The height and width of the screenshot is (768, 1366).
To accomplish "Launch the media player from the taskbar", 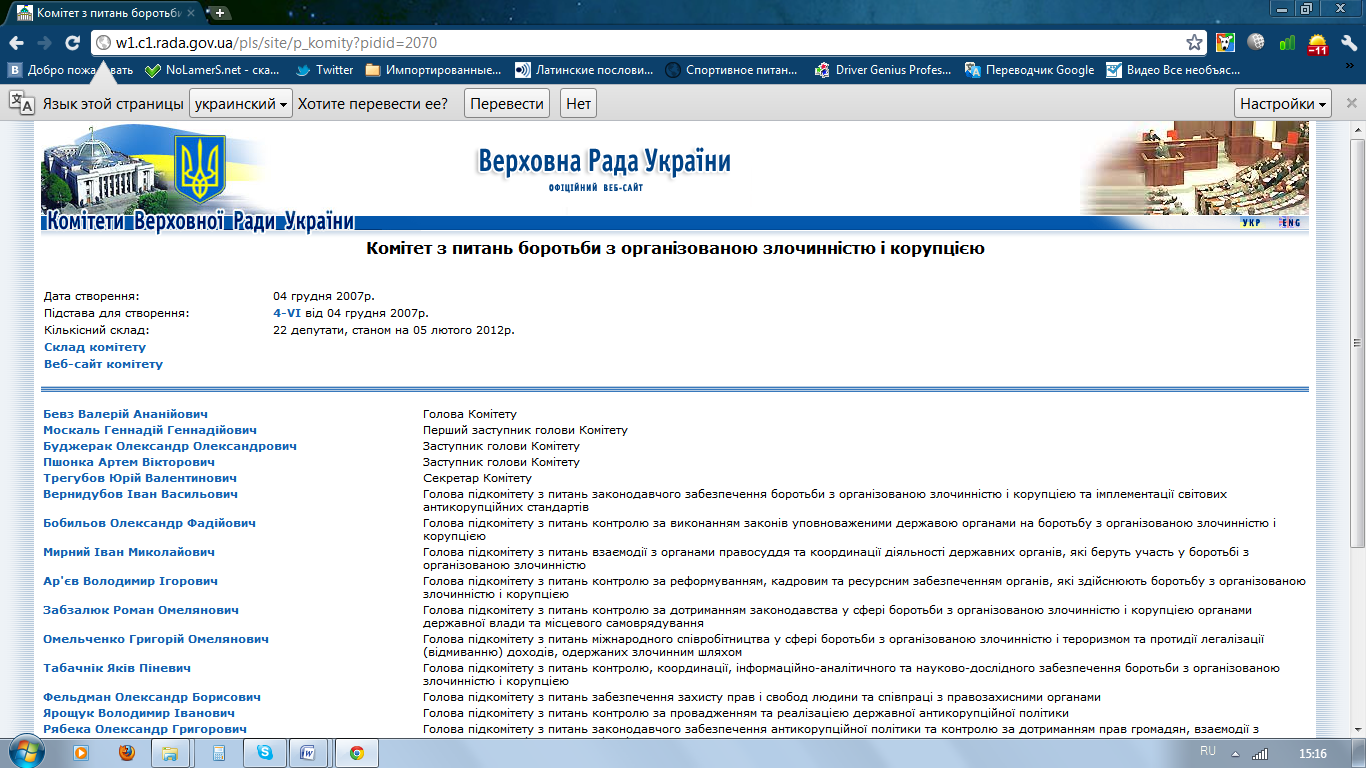I will (x=82, y=753).
